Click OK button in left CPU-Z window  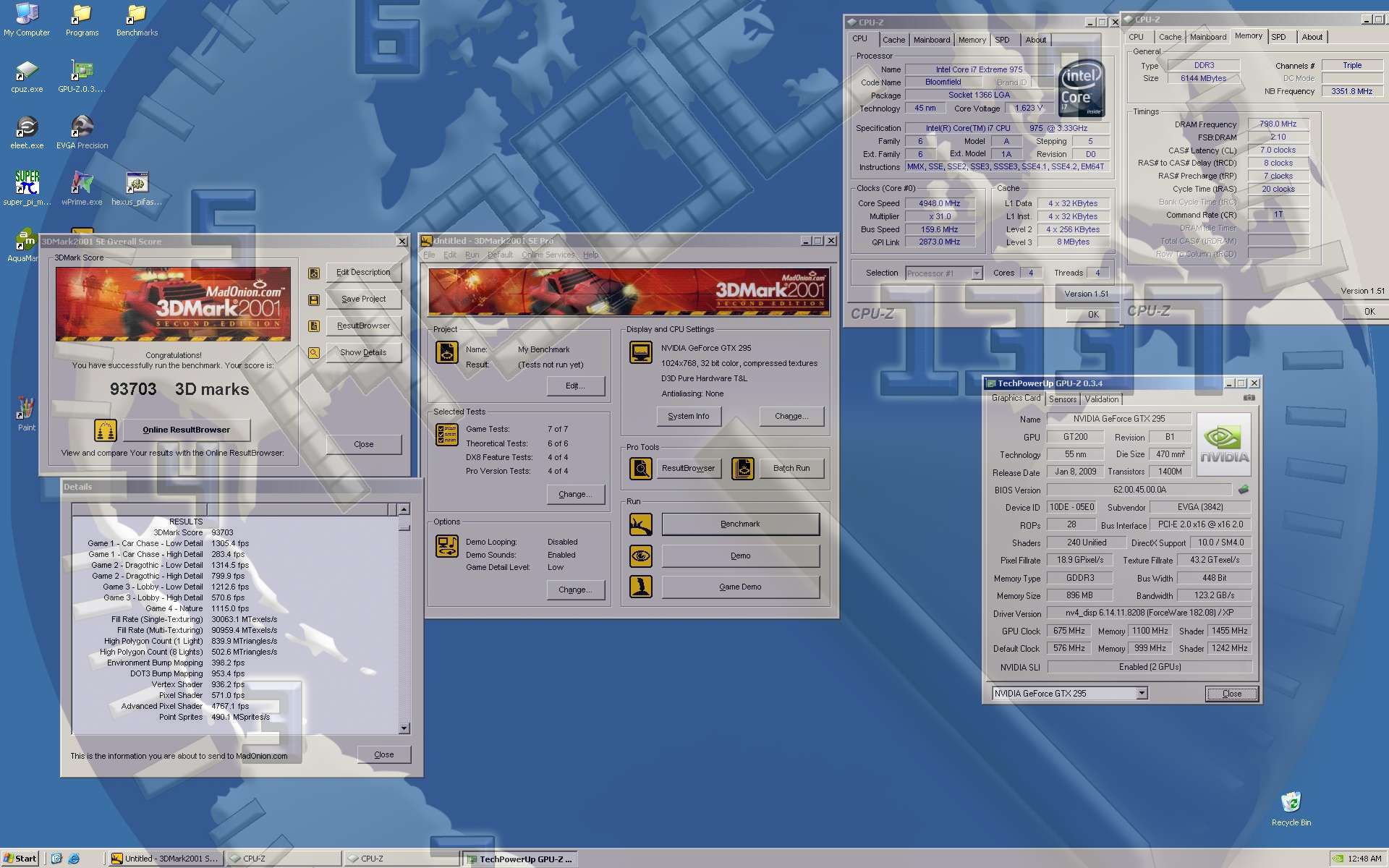[1093, 315]
